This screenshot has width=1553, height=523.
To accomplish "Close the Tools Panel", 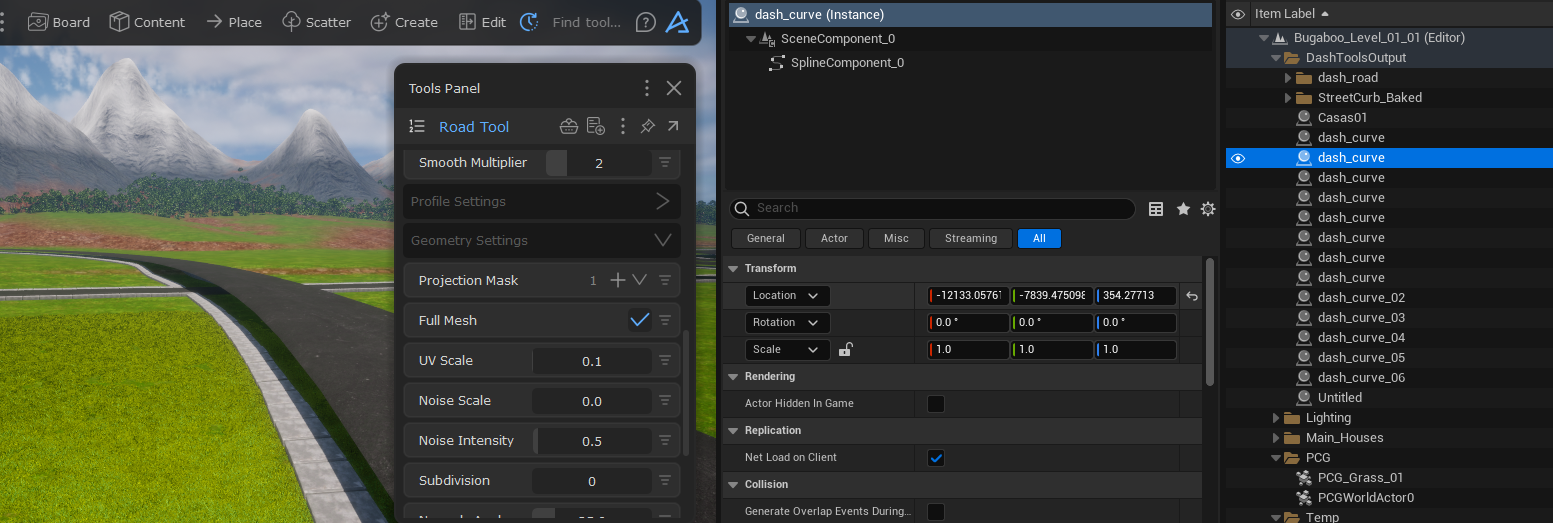I will coord(674,88).
